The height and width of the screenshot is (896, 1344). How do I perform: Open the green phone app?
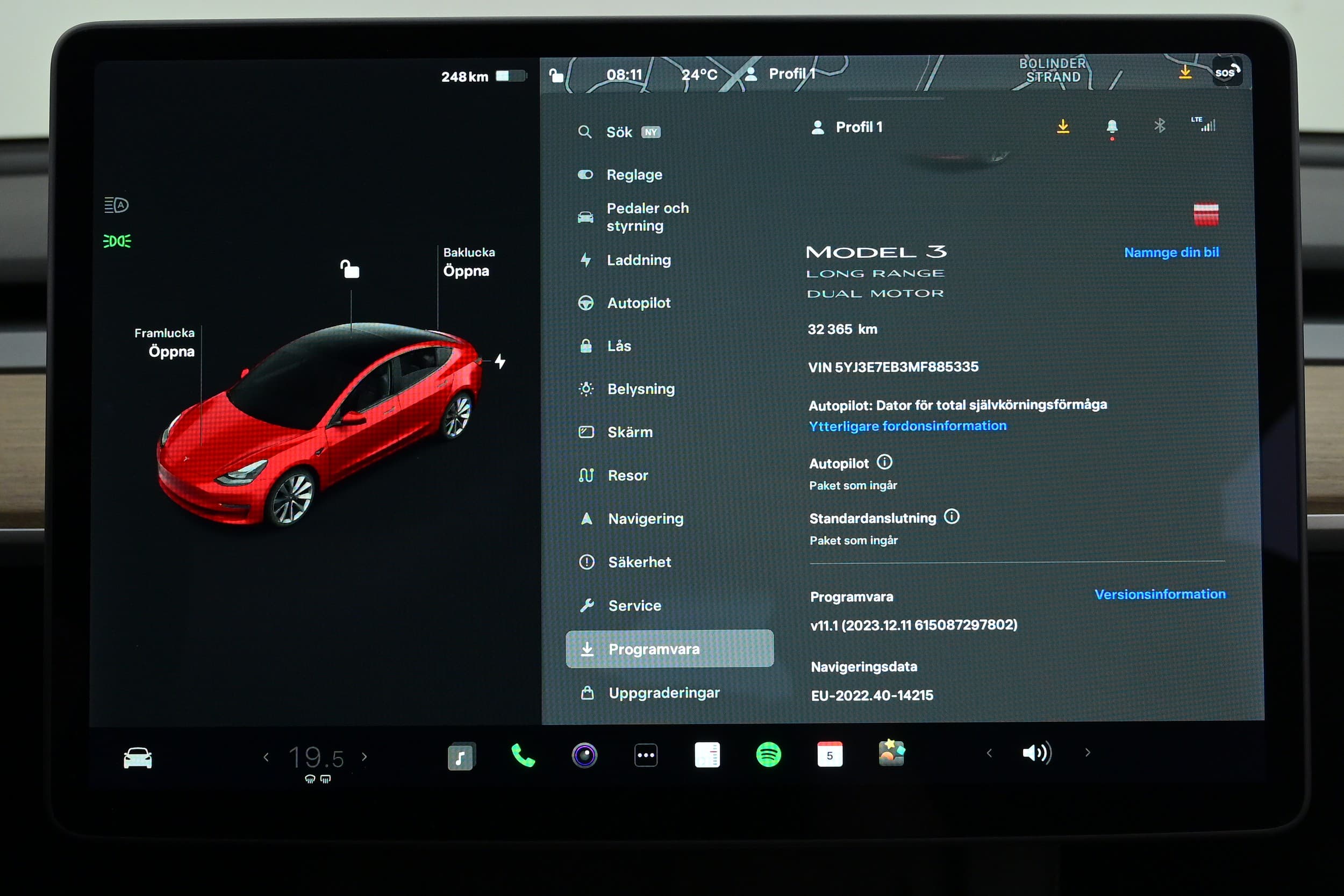(x=523, y=755)
